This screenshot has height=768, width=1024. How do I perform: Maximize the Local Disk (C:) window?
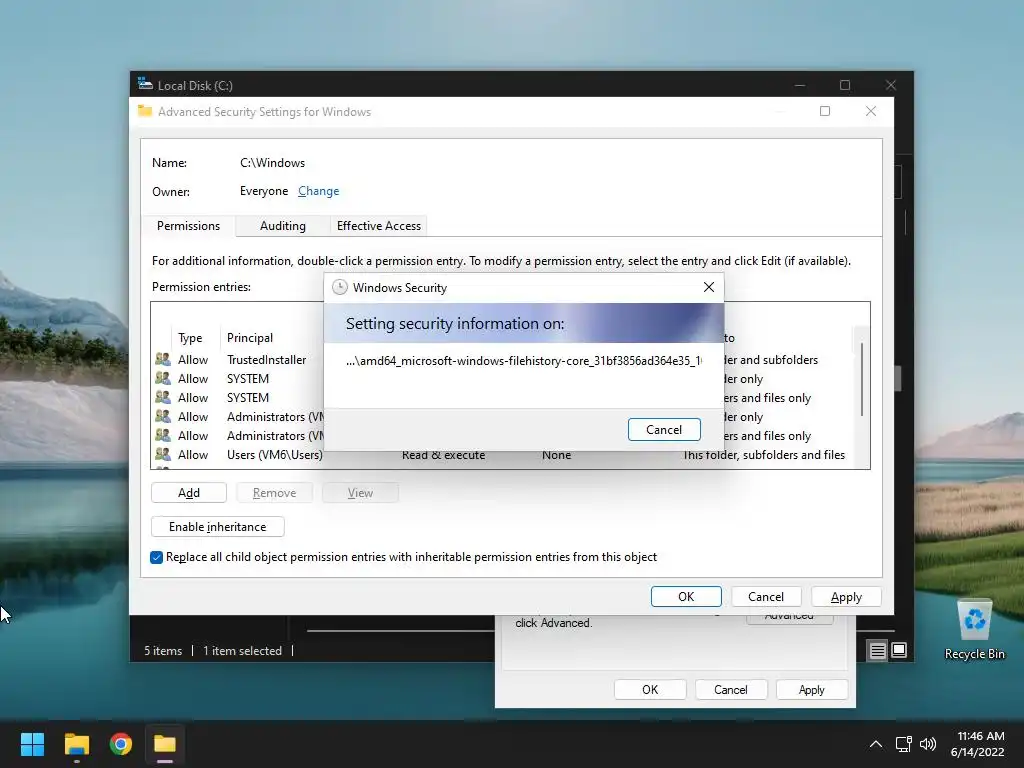[844, 85]
